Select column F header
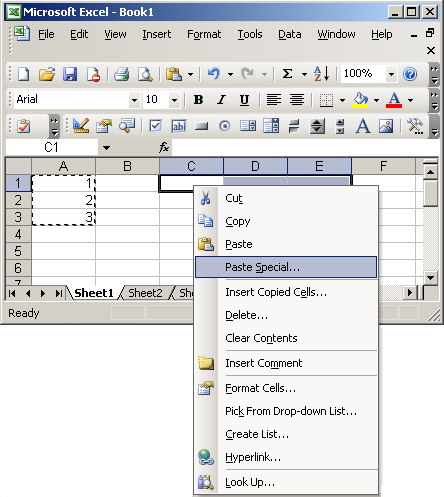This screenshot has width=444, height=497. tap(383, 166)
